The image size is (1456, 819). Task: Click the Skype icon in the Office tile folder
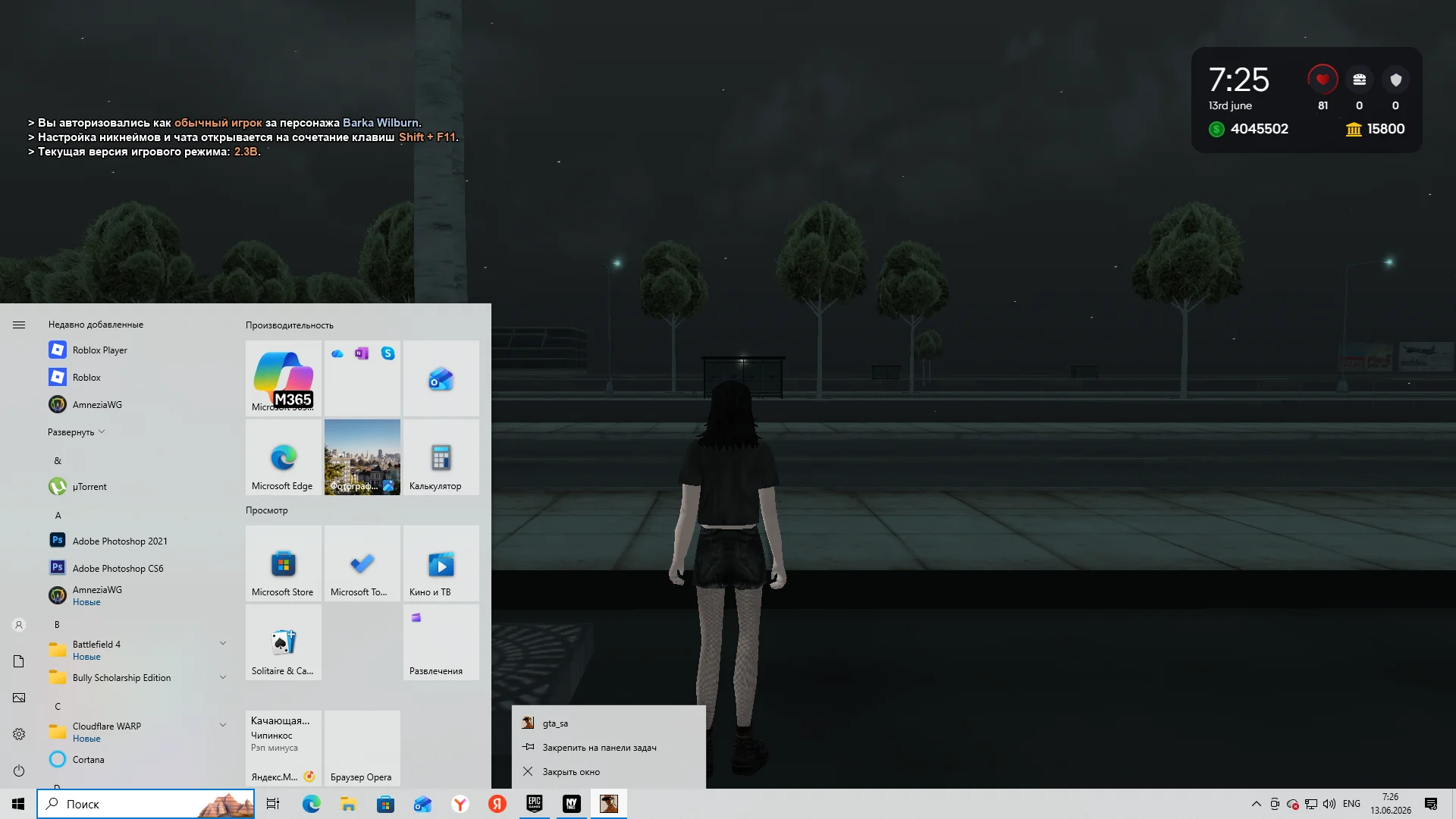pyautogui.click(x=388, y=353)
